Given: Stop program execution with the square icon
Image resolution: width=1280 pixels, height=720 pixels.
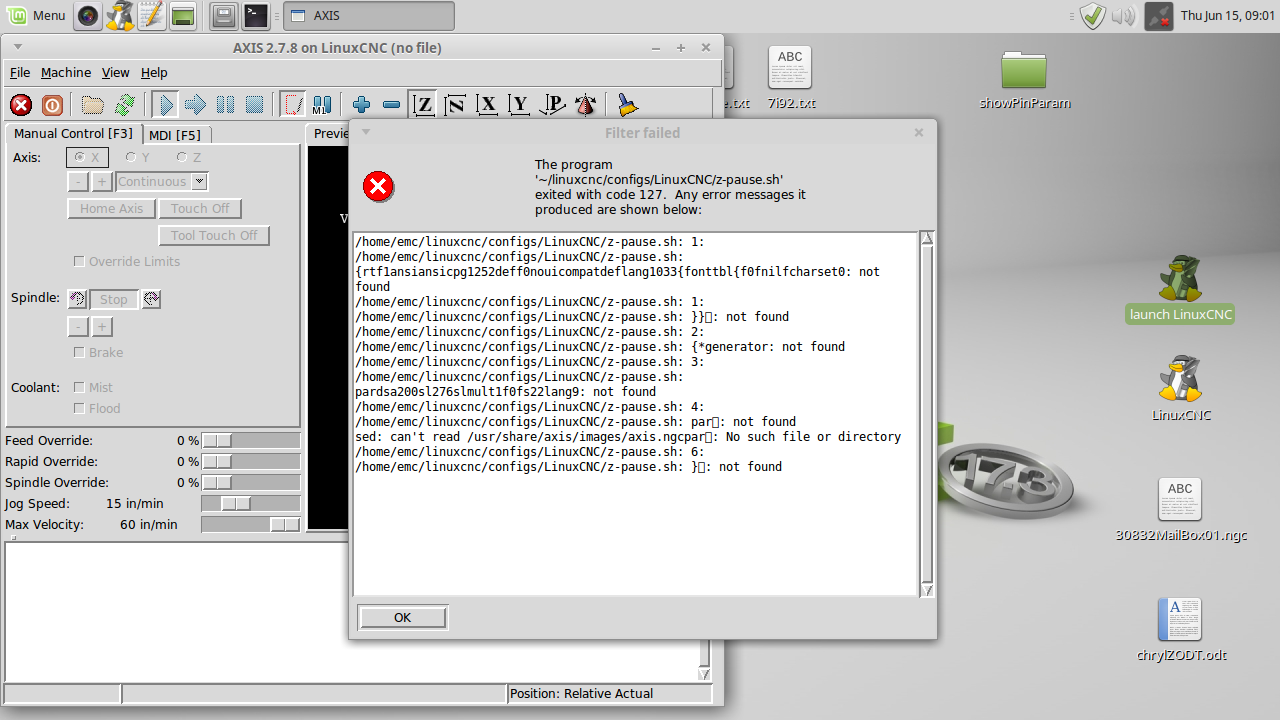Looking at the screenshot, I should [x=254, y=104].
